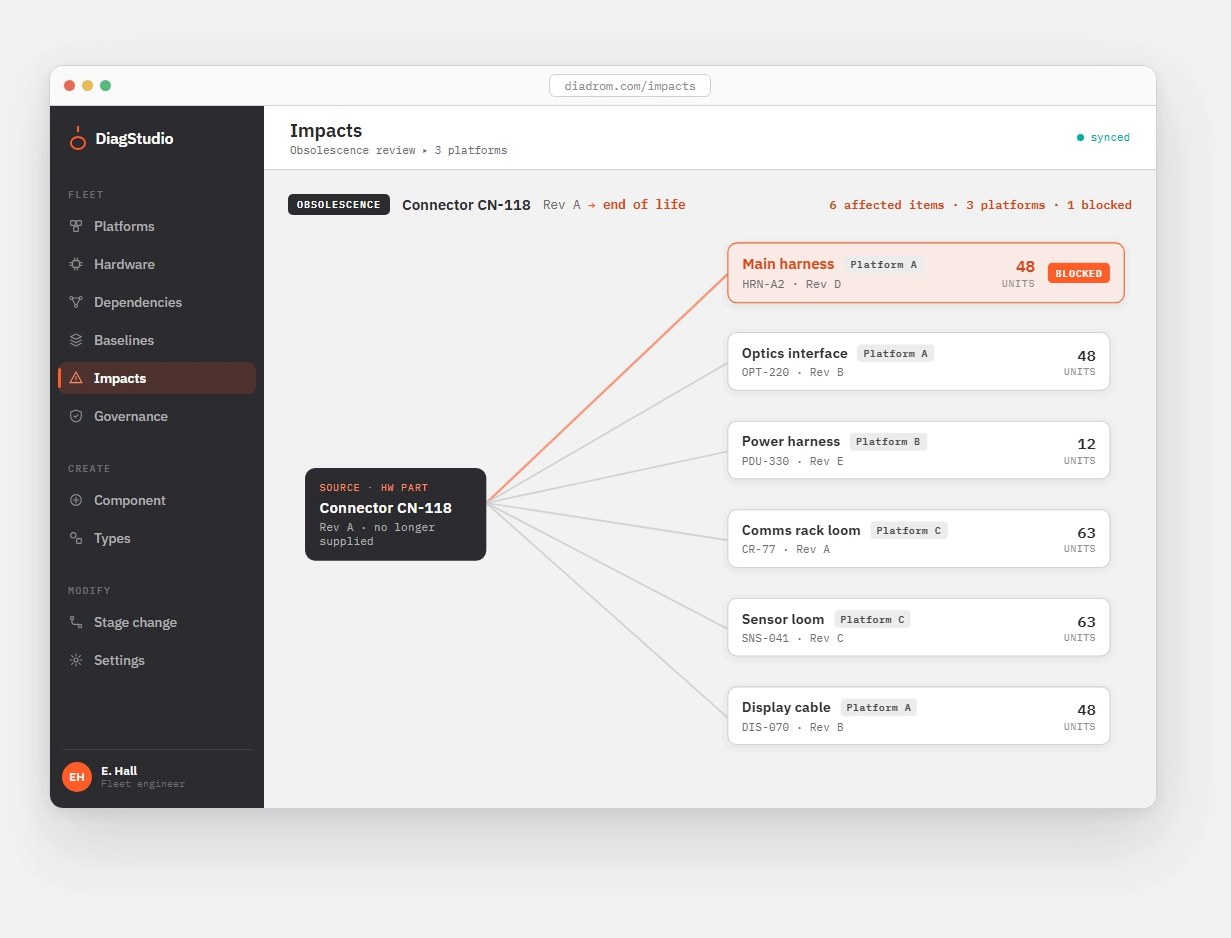Click Platform C tag on Comms rack loom

(x=909, y=531)
